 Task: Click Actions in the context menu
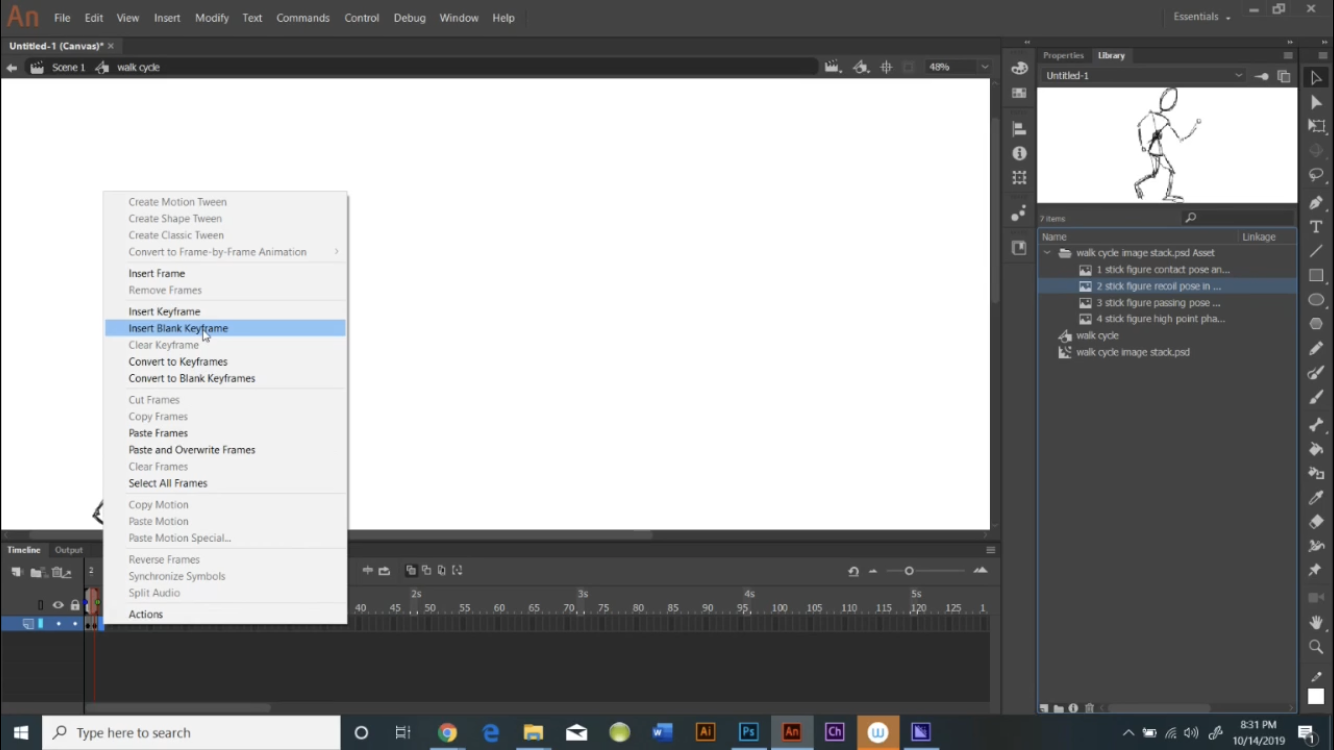tap(145, 613)
